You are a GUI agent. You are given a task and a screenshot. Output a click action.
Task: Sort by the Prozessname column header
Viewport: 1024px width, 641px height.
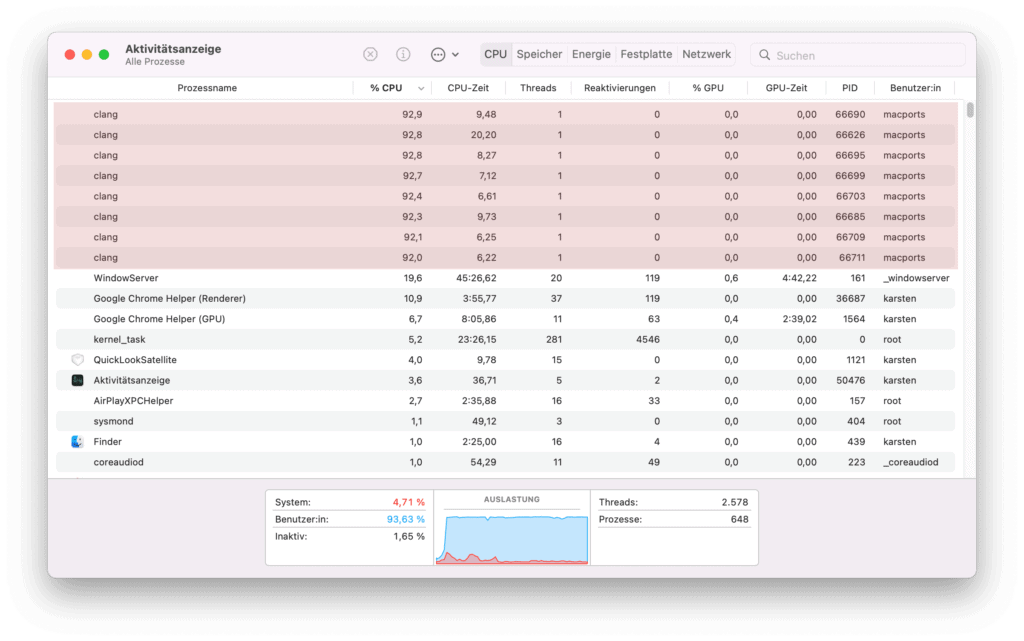click(207, 87)
